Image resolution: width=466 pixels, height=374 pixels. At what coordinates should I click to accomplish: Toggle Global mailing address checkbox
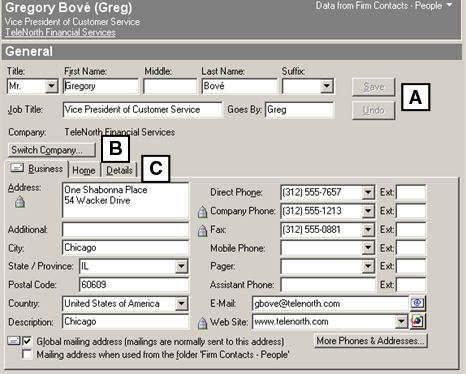tap(27, 341)
